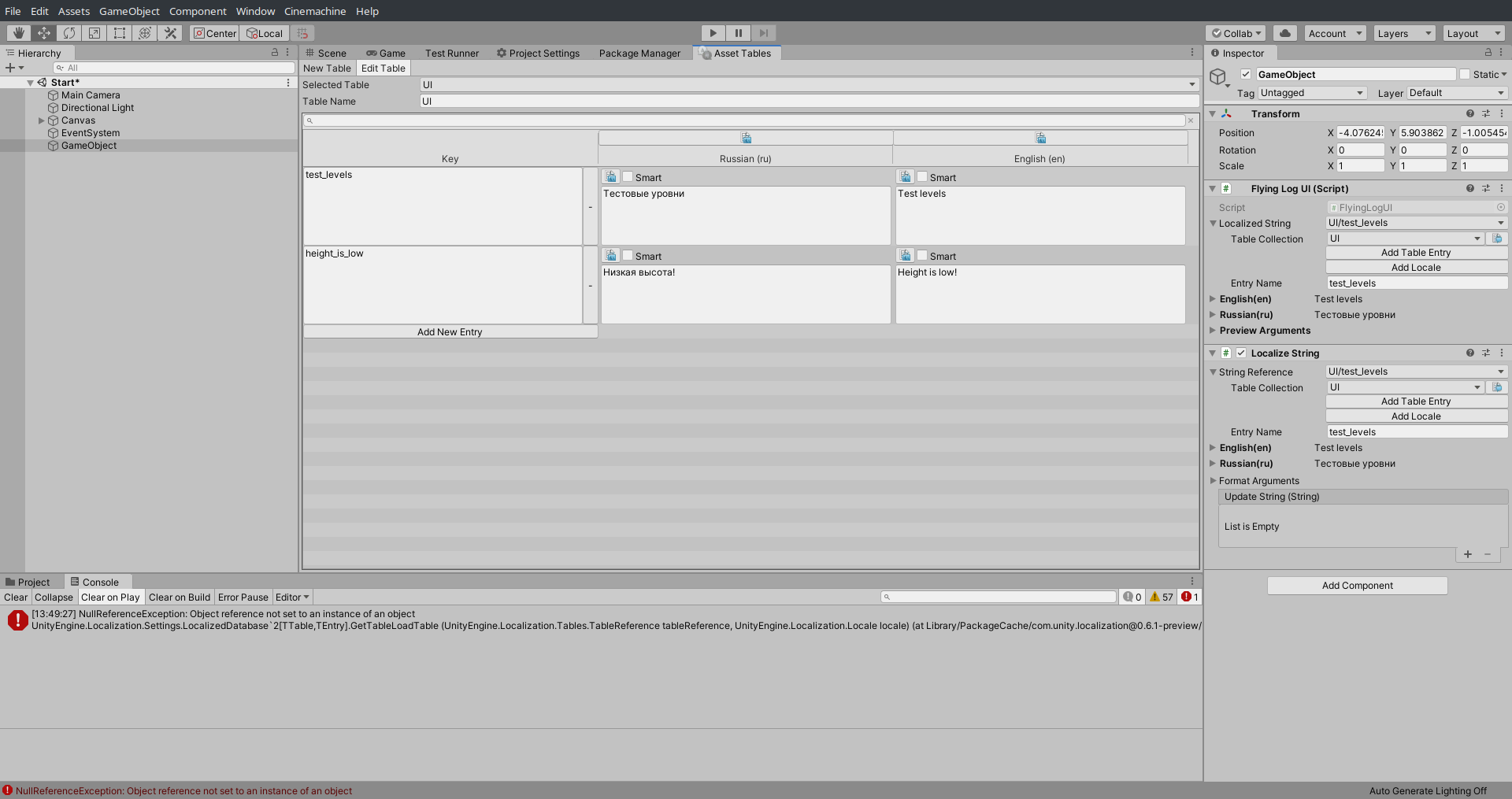Remove the test_levels entry with minus button
This screenshot has width=1512, height=799.
pos(591,207)
